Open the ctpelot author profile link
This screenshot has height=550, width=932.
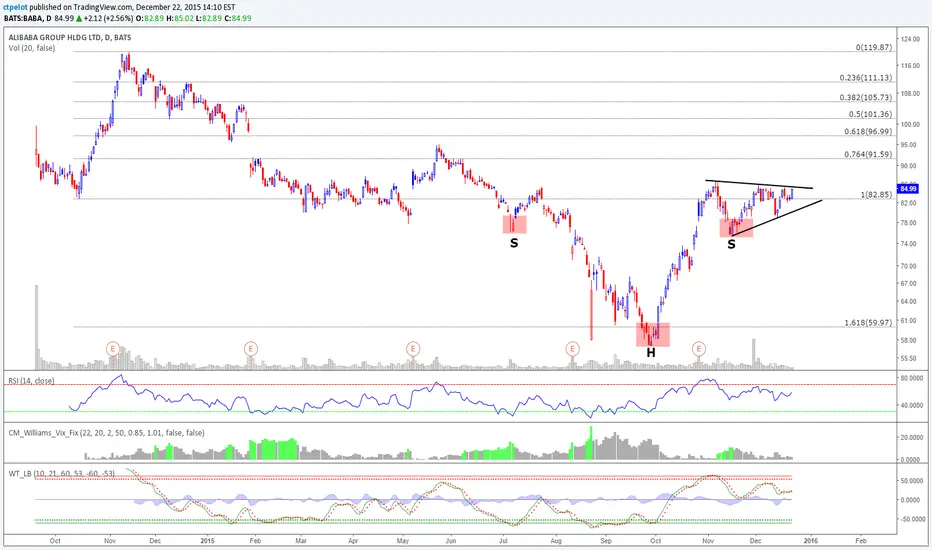[15, 7]
